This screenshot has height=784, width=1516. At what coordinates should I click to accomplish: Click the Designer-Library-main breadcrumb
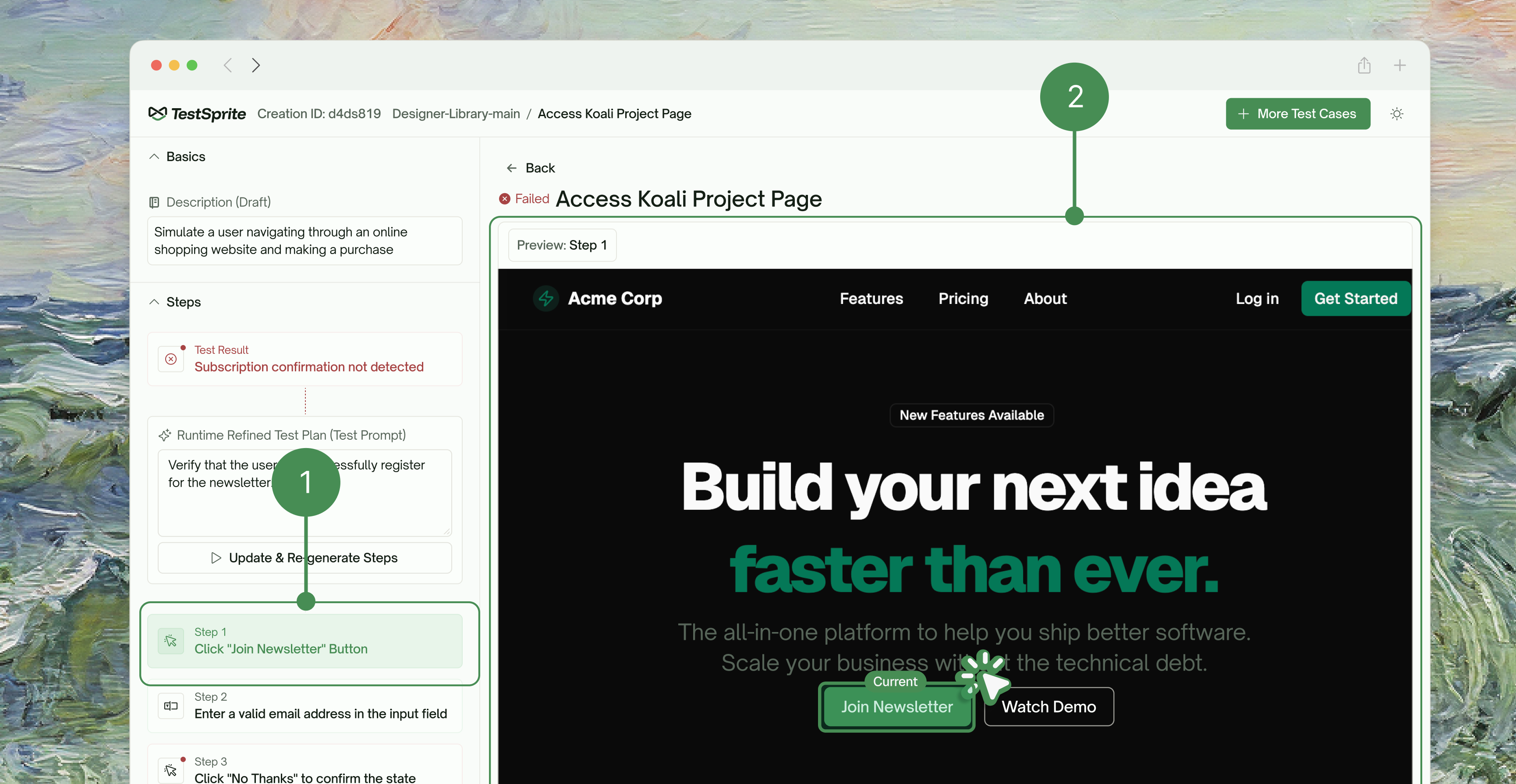pos(456,113)
